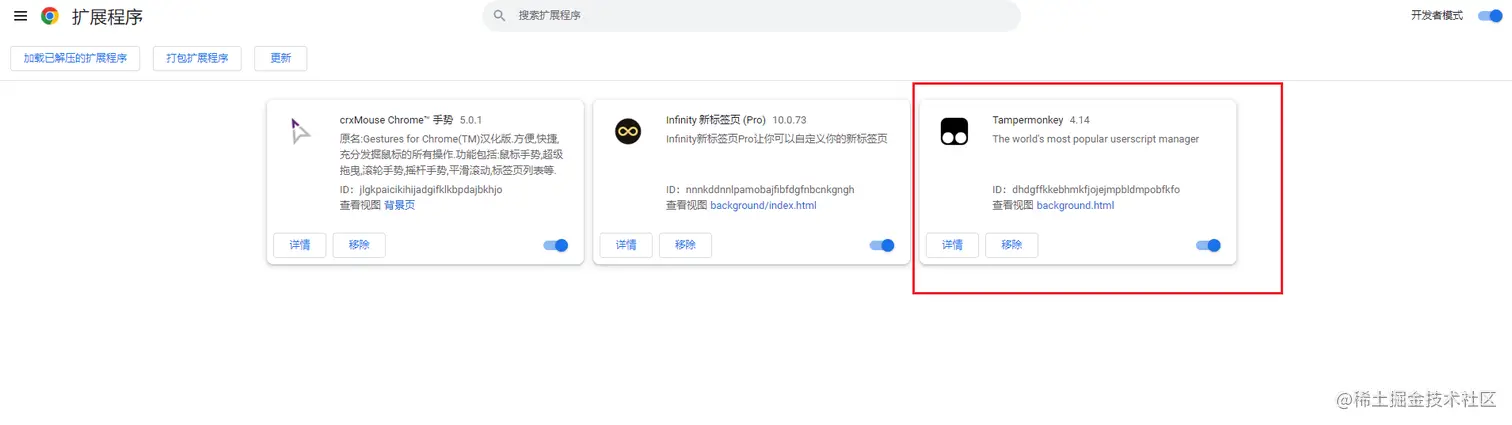This screenshot has height=425, width=1512.
Task: Click the crxMouse extension icon
Action: (x=301, y=131)
